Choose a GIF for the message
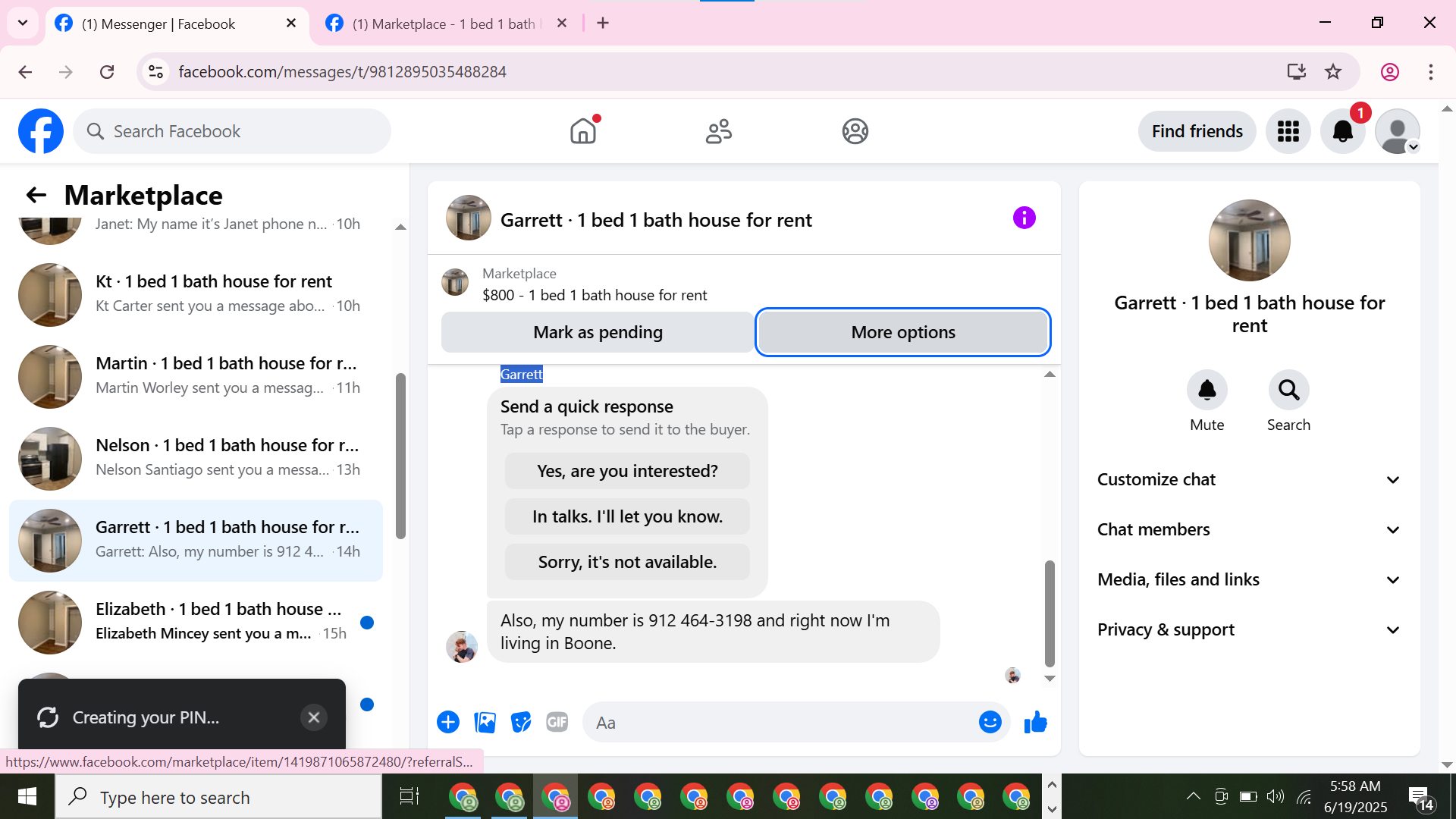Screen dimensions: 1456x819 point(557,722)
